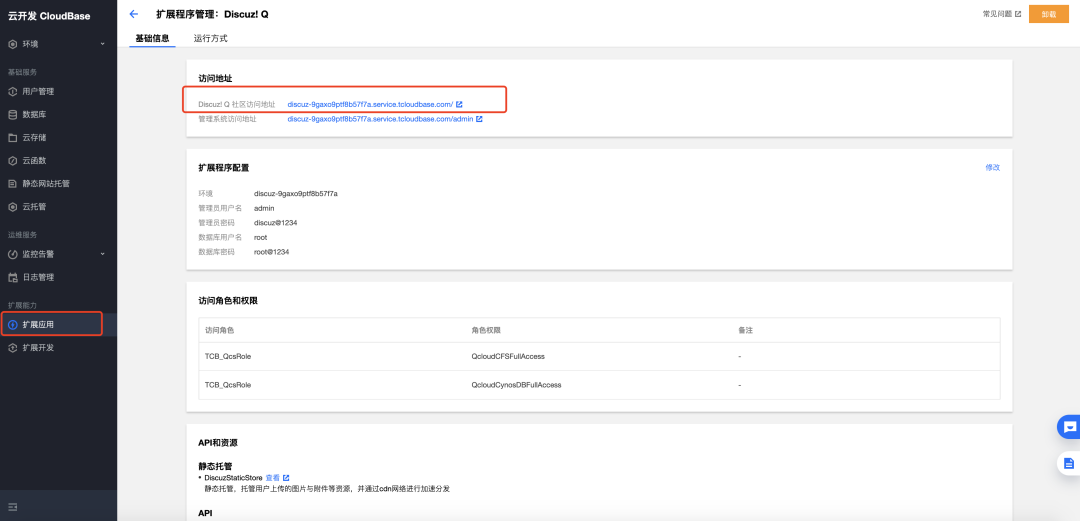Open 用户管理 in the sidebar

click(38, 91)
